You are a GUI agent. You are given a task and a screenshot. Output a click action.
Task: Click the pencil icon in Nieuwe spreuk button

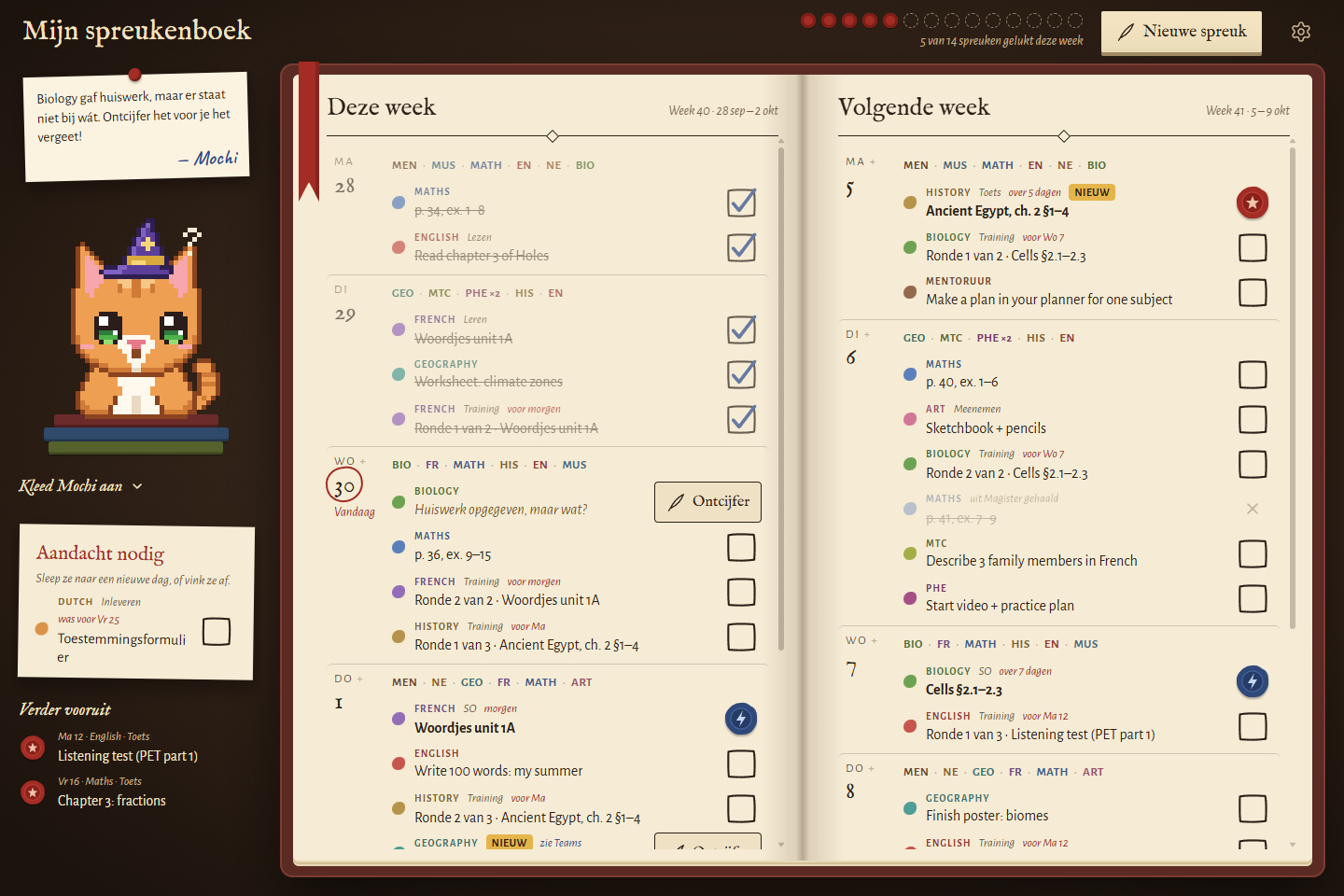[x=1127, y=32]
